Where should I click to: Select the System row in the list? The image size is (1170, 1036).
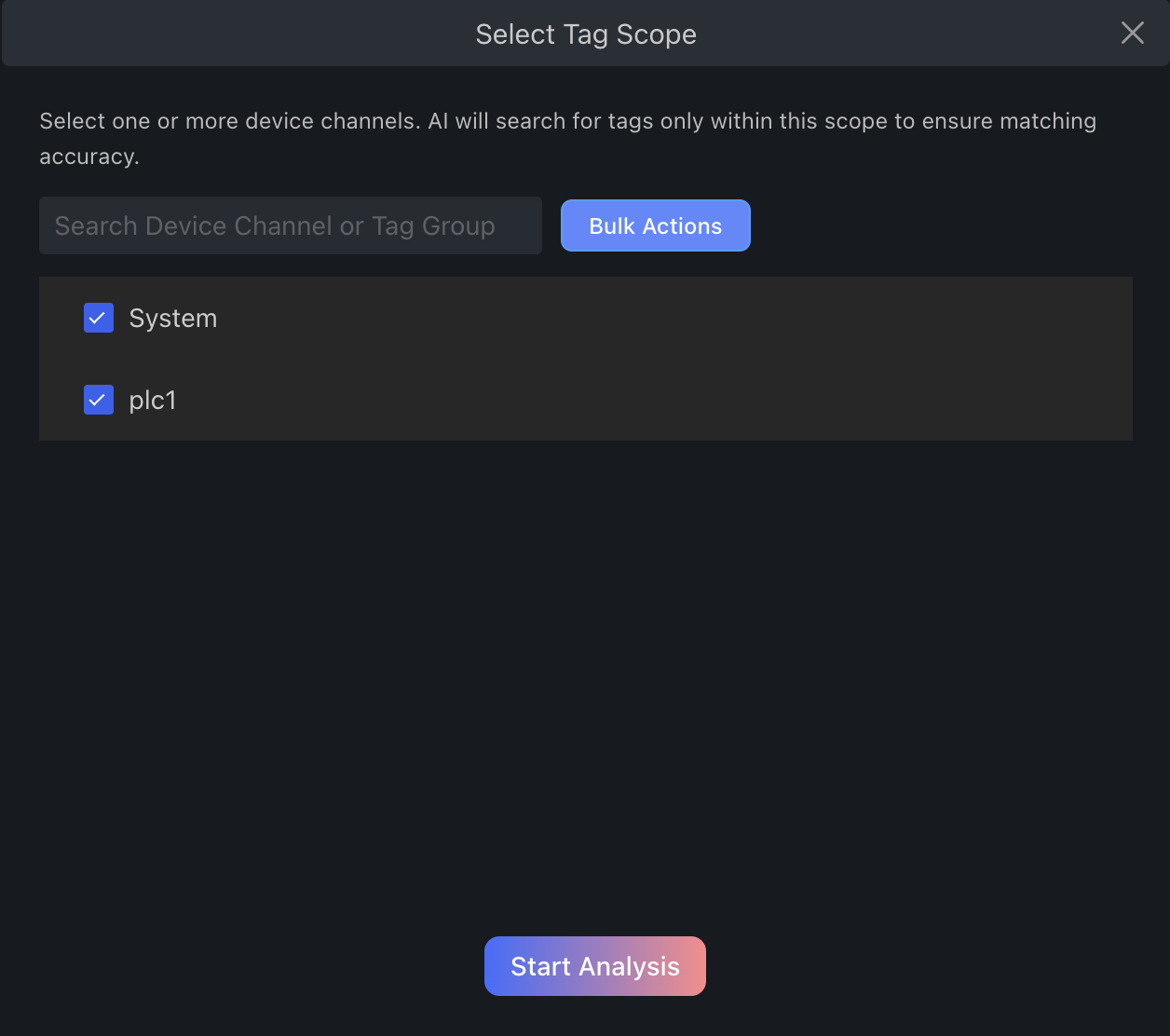(x=172, y=318)
